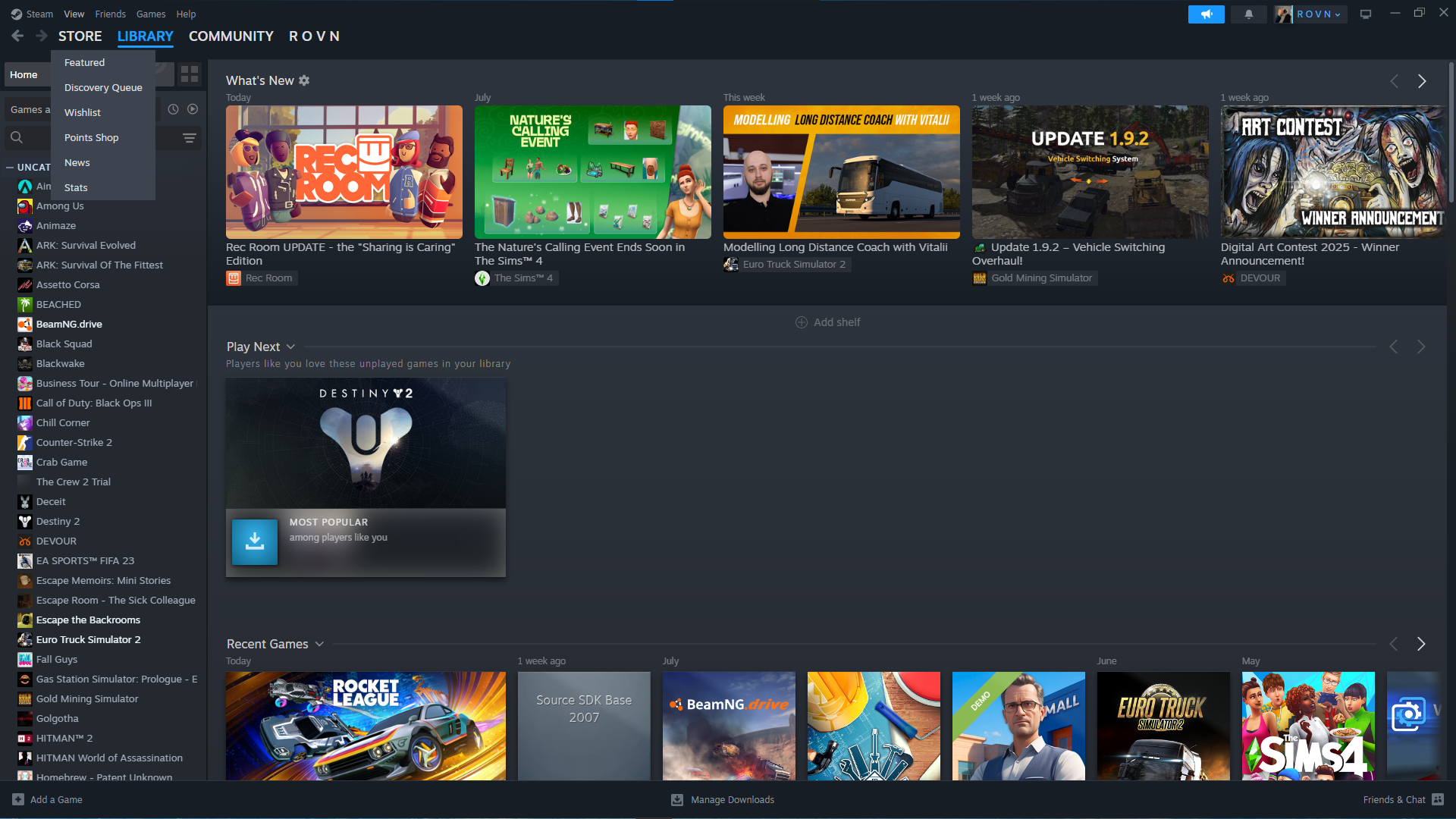The image size is (1456, 819).
Task: Click Destiny 2 download install button
Action: tap(255, 541)
